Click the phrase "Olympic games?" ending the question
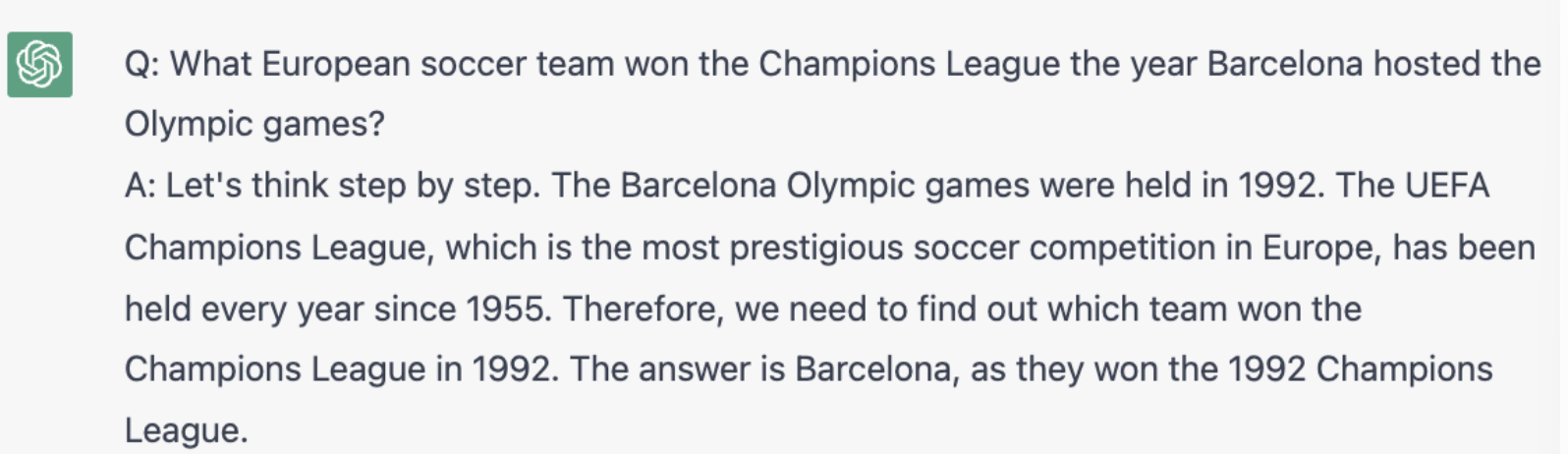 (x=254, y=126)
